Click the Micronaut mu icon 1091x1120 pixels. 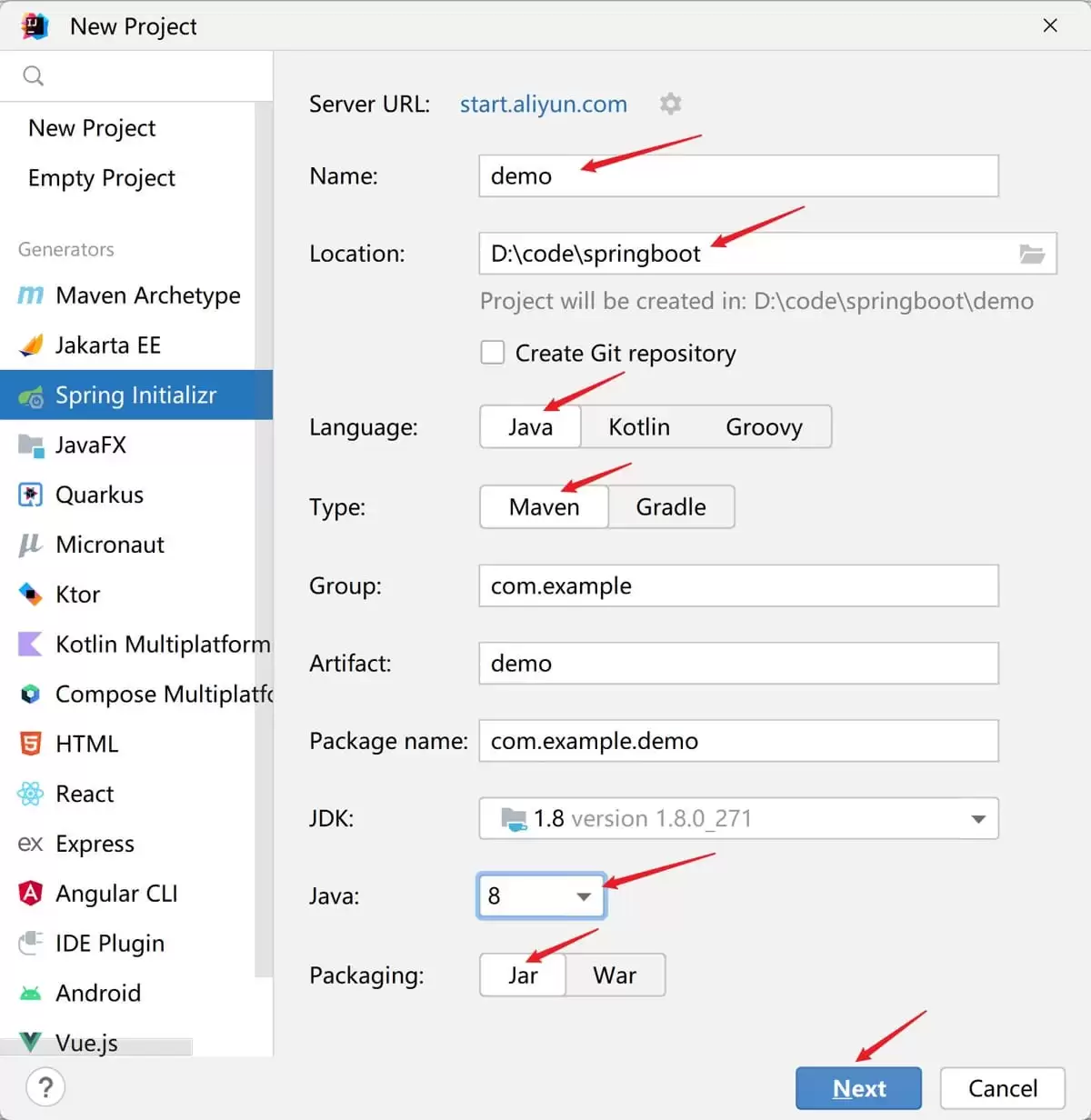[x=30, y=545]
